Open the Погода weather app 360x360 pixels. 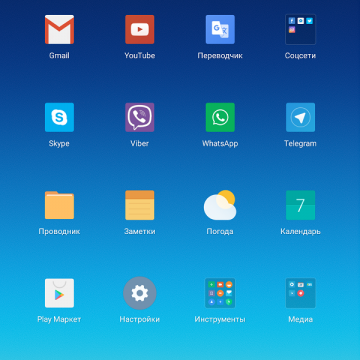220,205
